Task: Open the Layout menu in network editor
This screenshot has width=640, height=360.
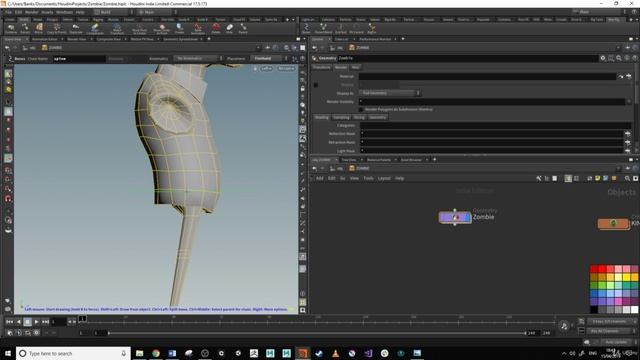Action: 384,178
